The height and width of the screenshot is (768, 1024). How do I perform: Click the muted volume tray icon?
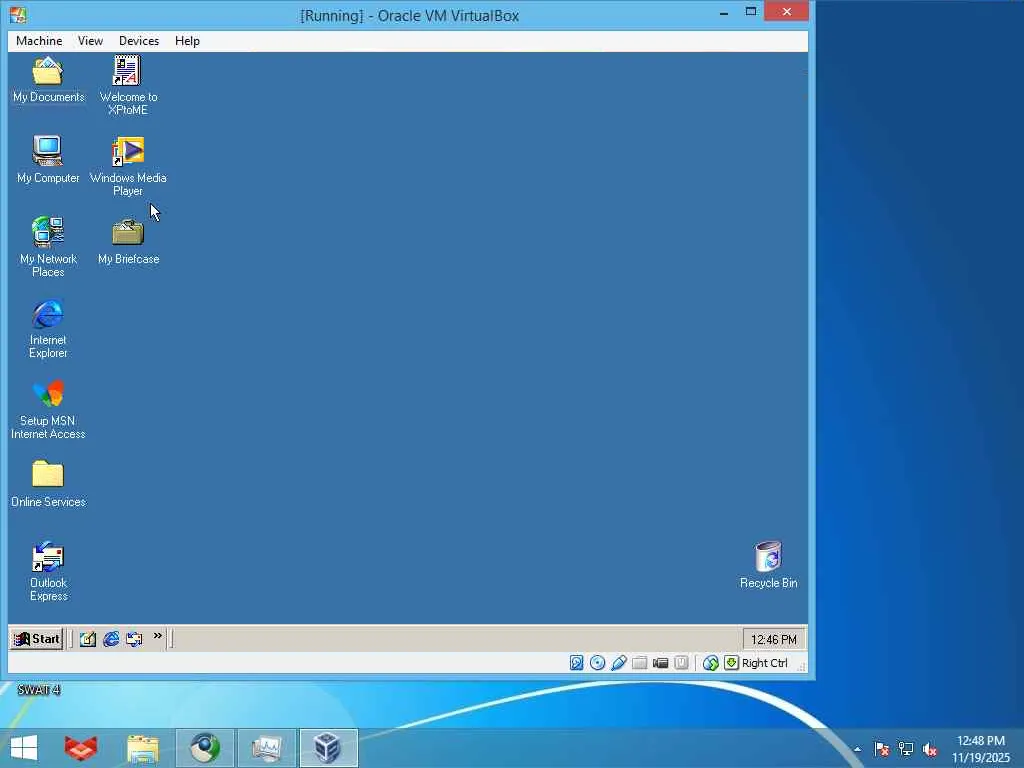click(930, 749)
